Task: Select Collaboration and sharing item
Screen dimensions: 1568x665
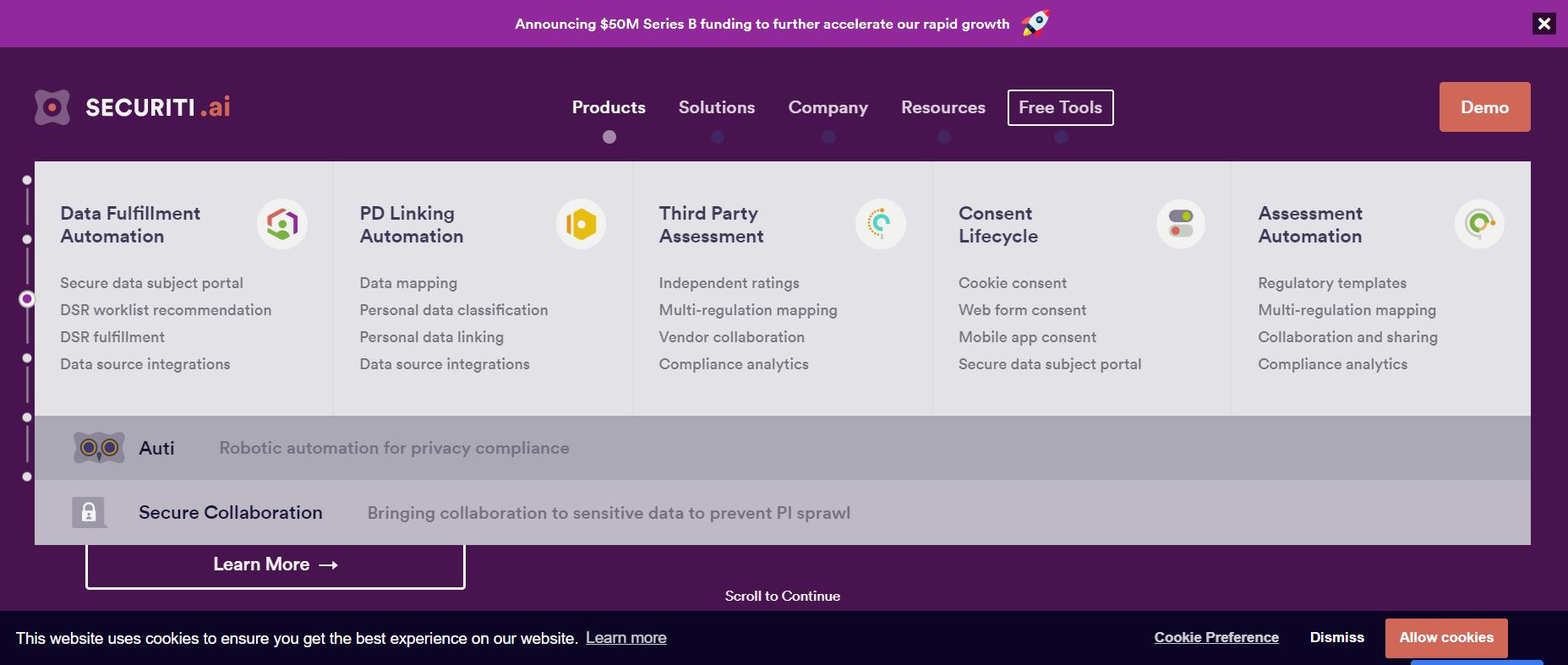Action: click(1348, 337)
